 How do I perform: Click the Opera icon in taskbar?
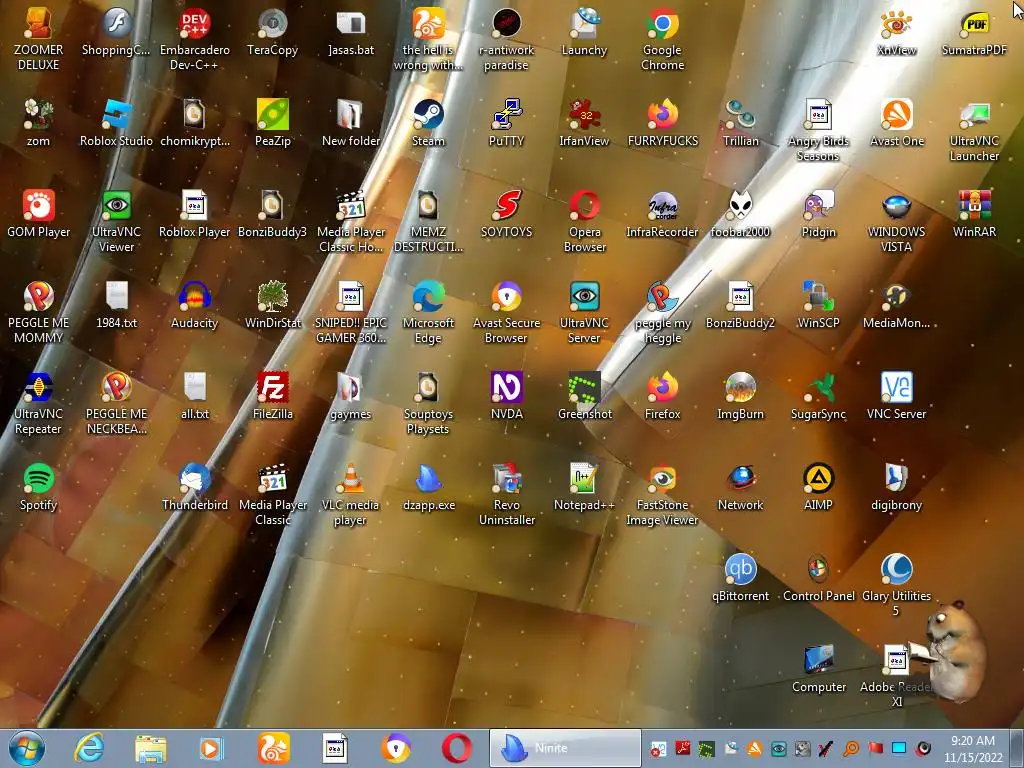pos(456,748)
